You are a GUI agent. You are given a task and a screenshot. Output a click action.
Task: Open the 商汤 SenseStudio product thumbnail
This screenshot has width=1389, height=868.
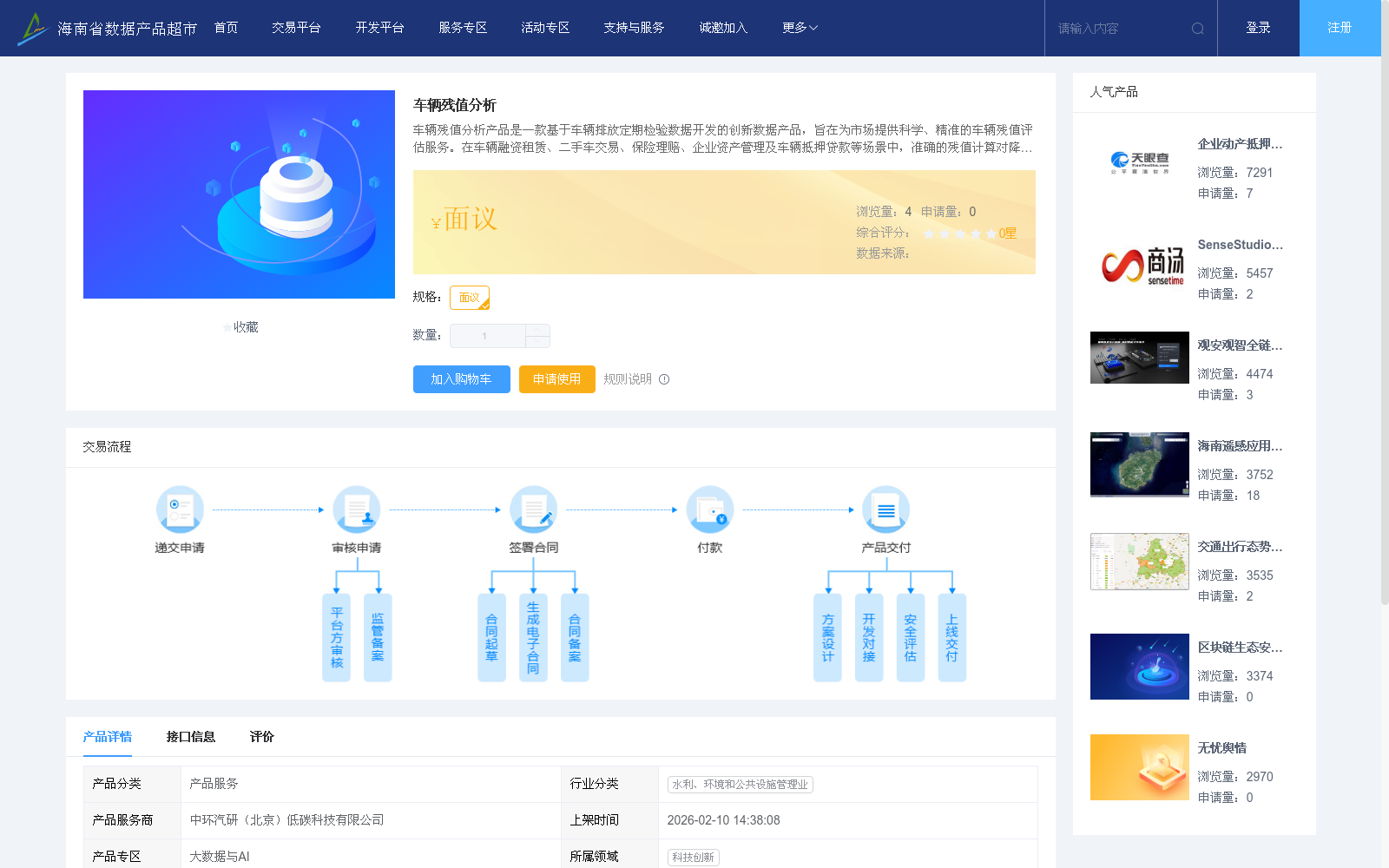[x=1140, y=264]
